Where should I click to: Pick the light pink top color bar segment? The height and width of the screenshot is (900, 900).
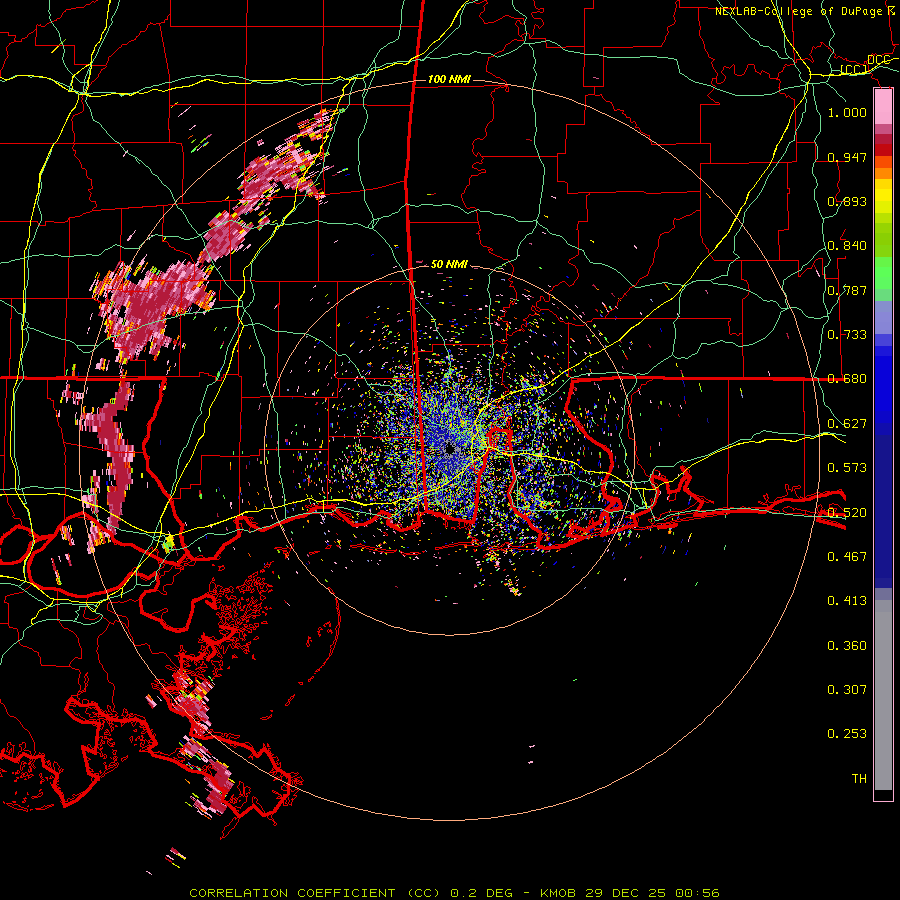click(883, 107)
